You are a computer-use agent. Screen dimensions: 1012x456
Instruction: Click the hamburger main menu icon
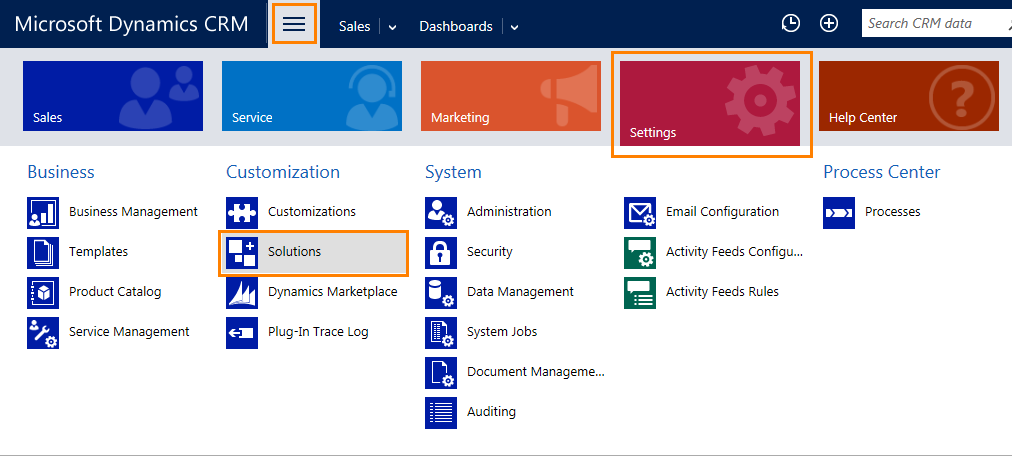point(294,25)
